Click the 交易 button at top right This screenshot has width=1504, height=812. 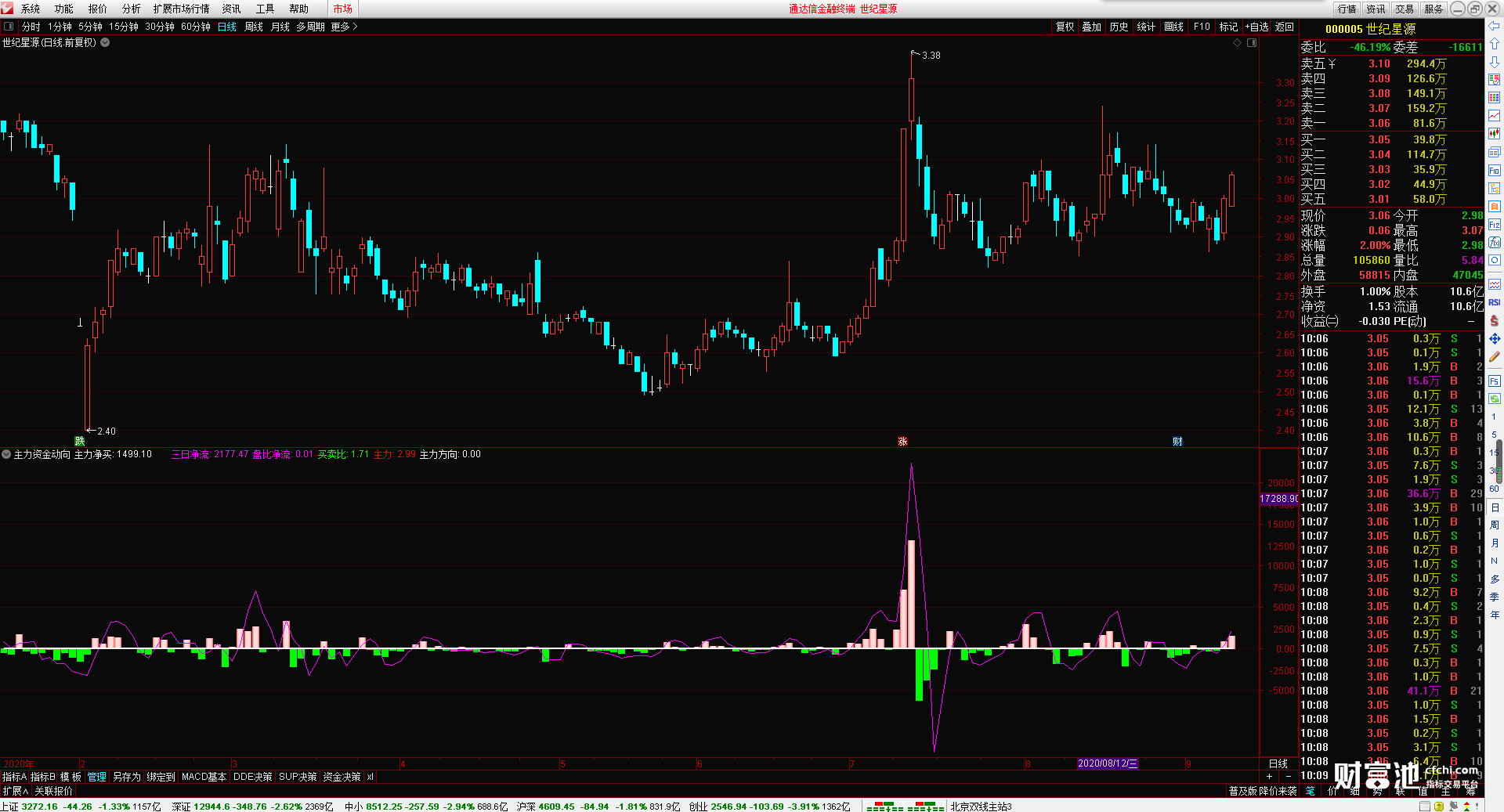[1405, 9]
